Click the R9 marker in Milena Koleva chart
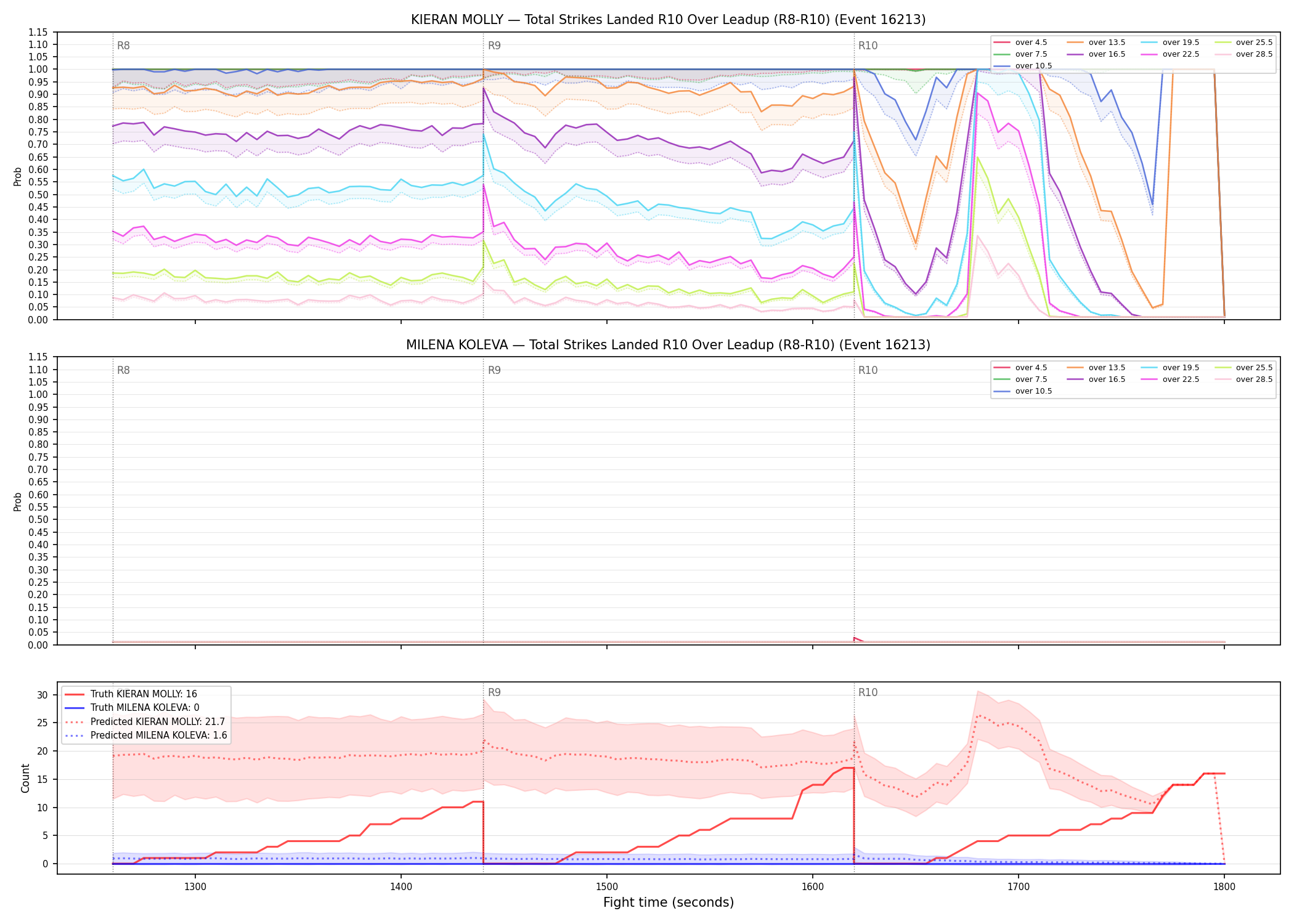Viewport: 1294px width, 924px height. click(494, 370)
